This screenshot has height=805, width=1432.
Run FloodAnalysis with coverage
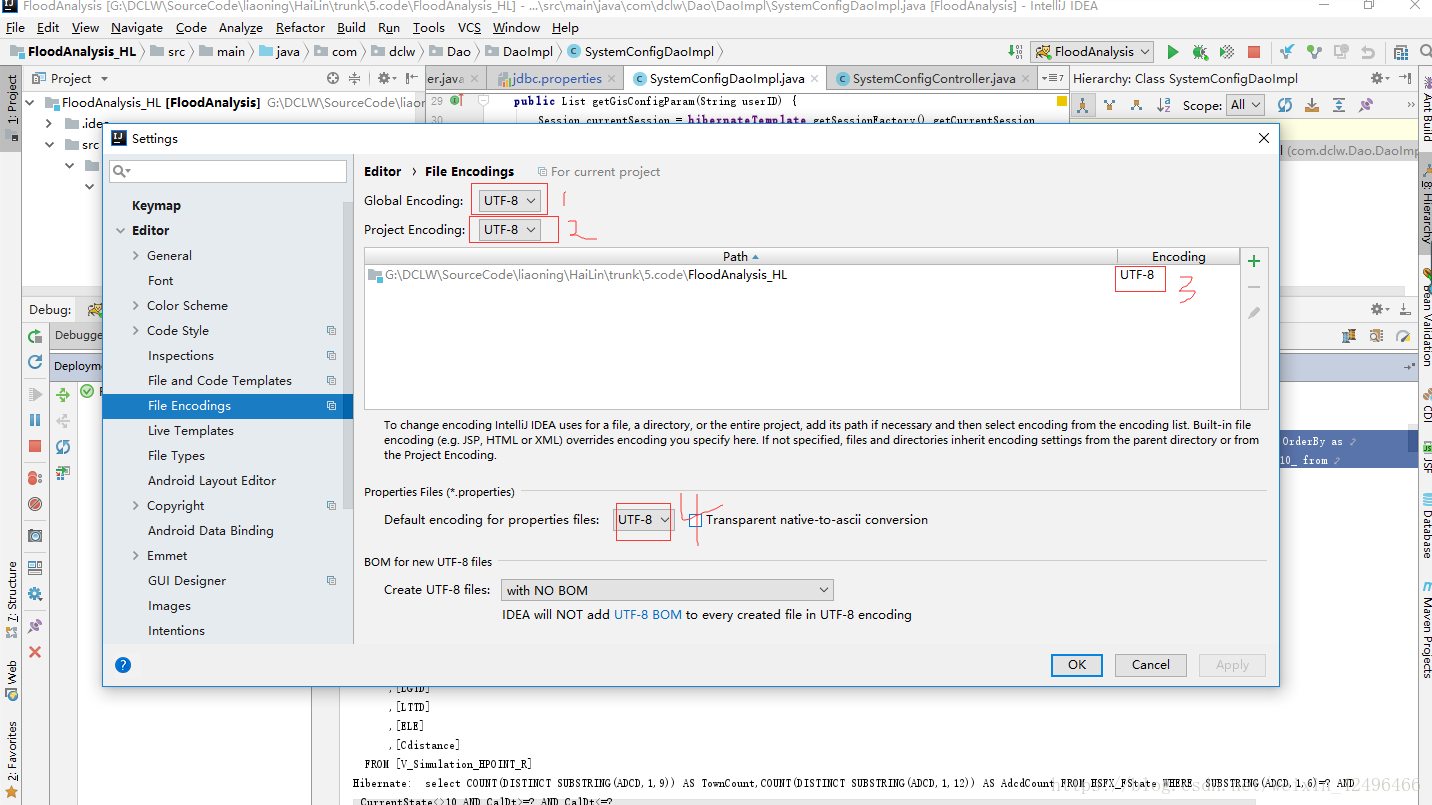click(1226, 52)
